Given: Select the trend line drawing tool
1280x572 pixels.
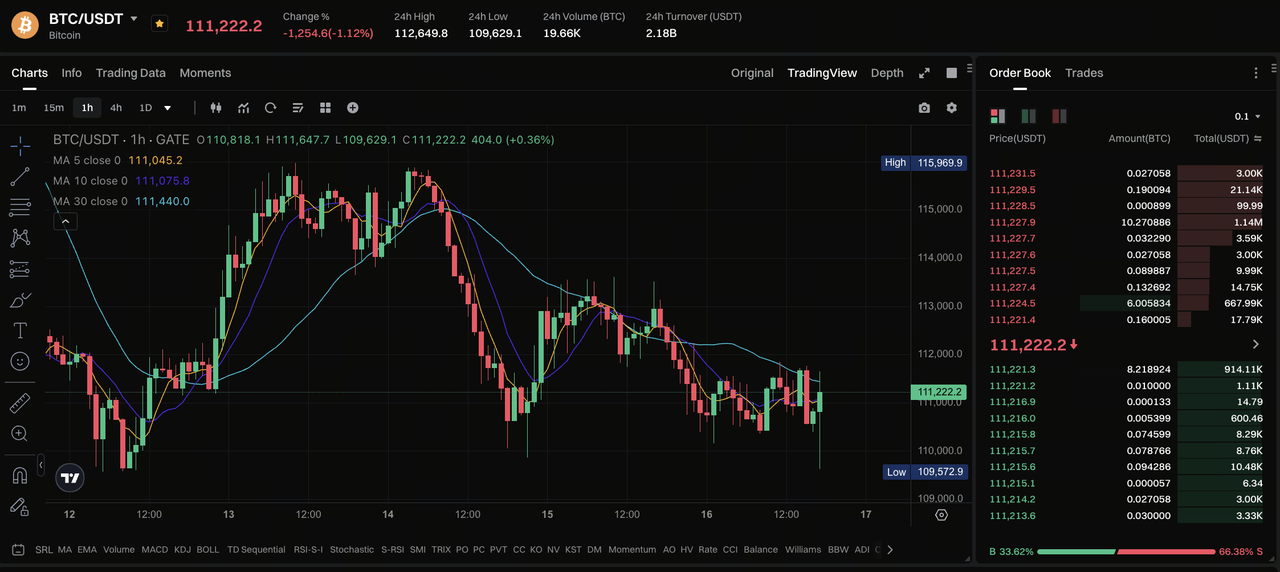Looking at the screenshot, I should (x=20, y=177).
